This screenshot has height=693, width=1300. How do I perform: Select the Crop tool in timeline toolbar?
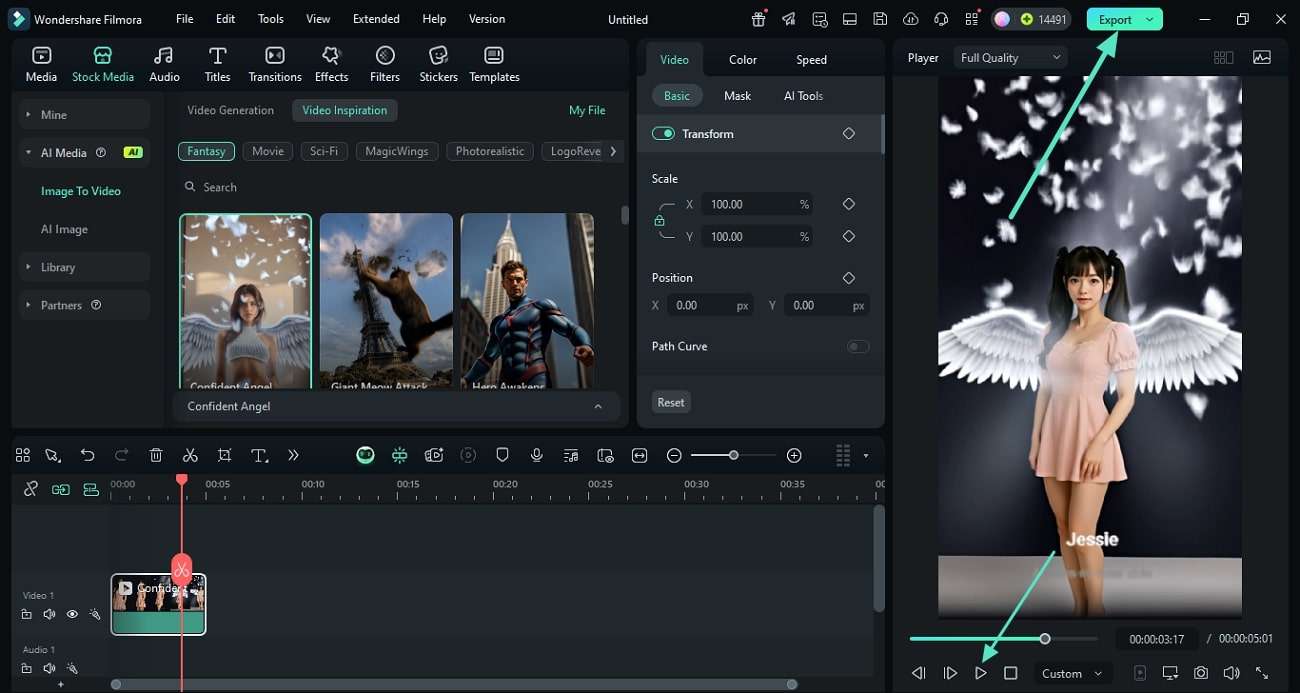click(x=224, y=455)
